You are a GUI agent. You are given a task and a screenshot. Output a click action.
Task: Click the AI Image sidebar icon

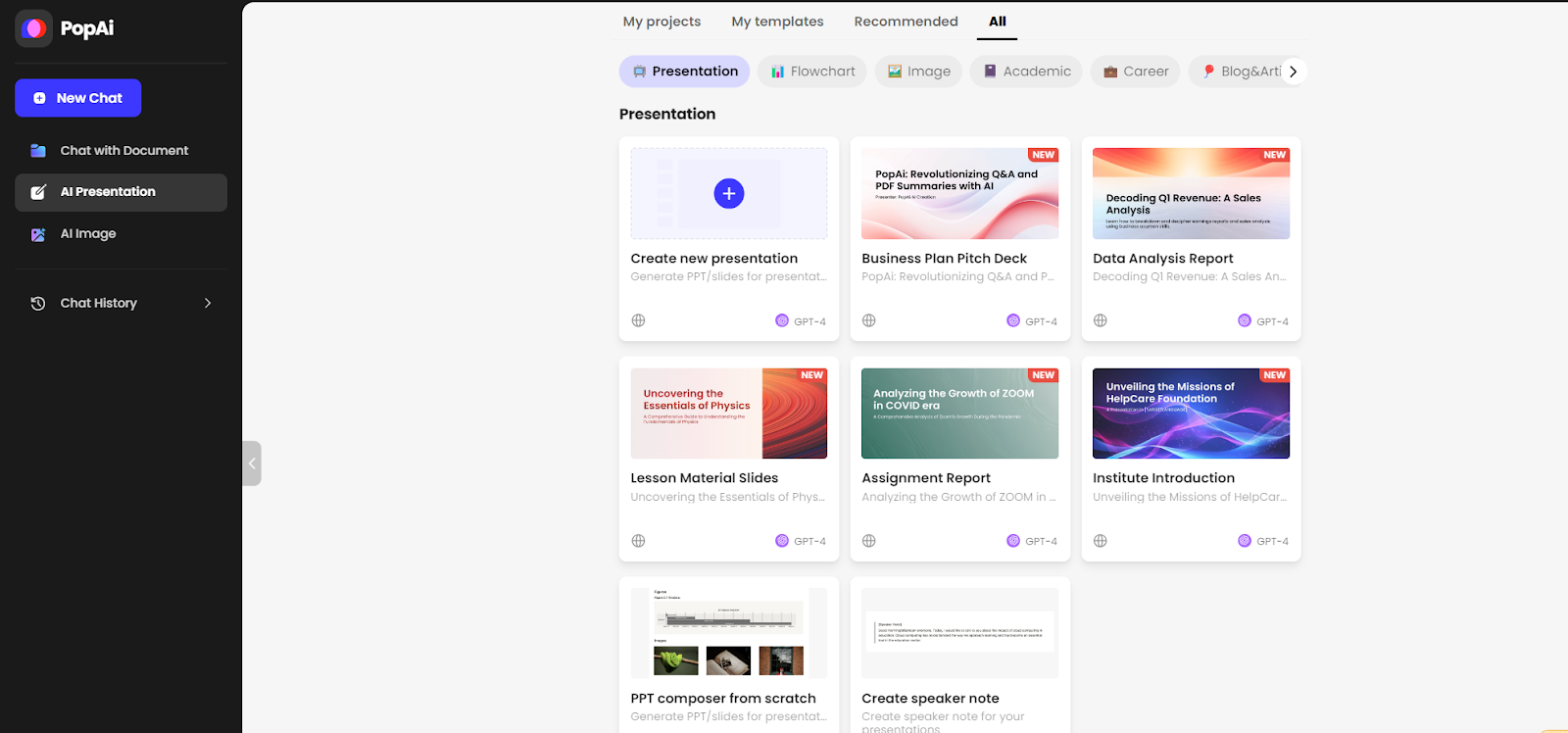[38, 234]
